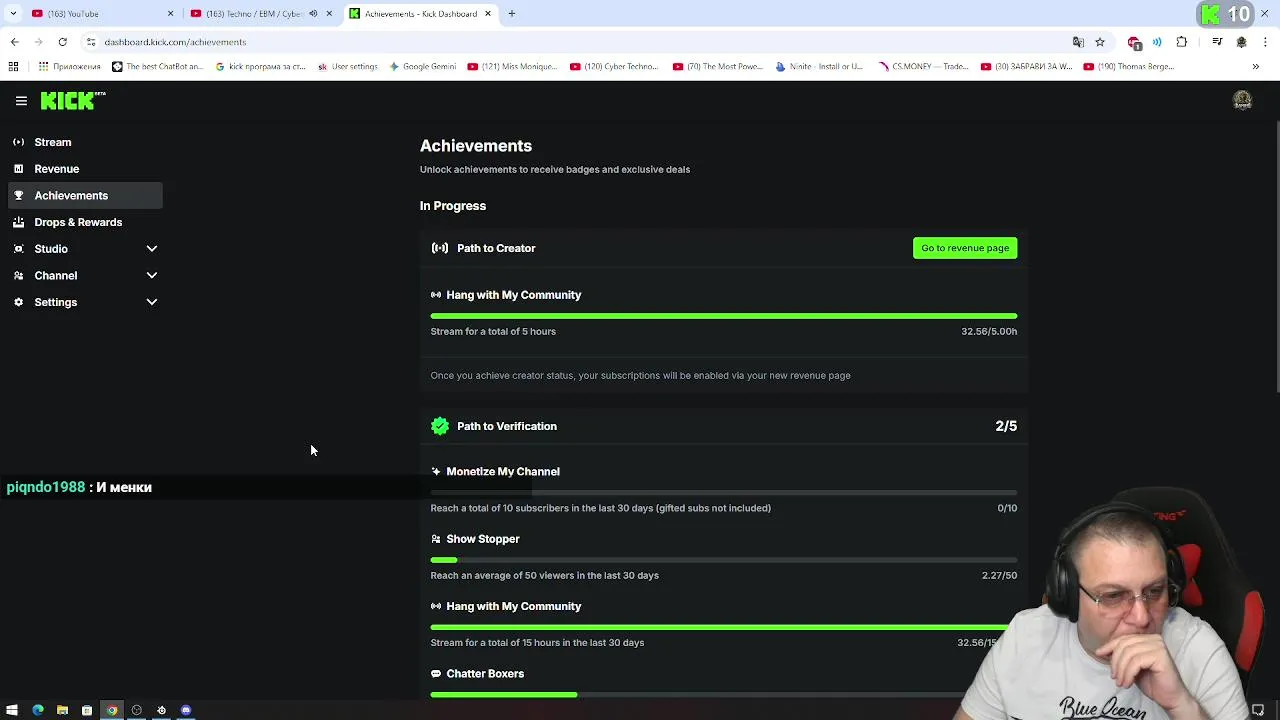Reload the page
The width and height of the screenshot is (1280, 720).
pyautogui.click(x=62, y=42)
